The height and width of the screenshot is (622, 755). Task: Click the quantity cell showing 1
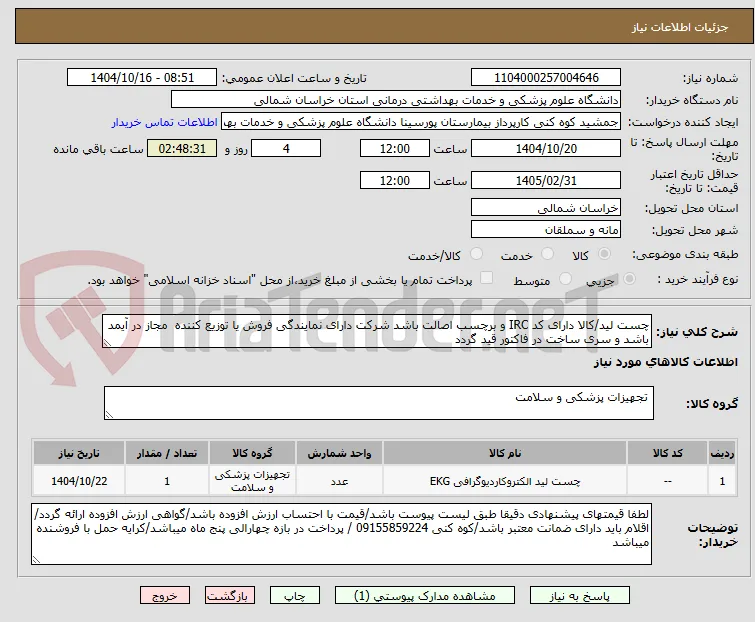(167, 481)
